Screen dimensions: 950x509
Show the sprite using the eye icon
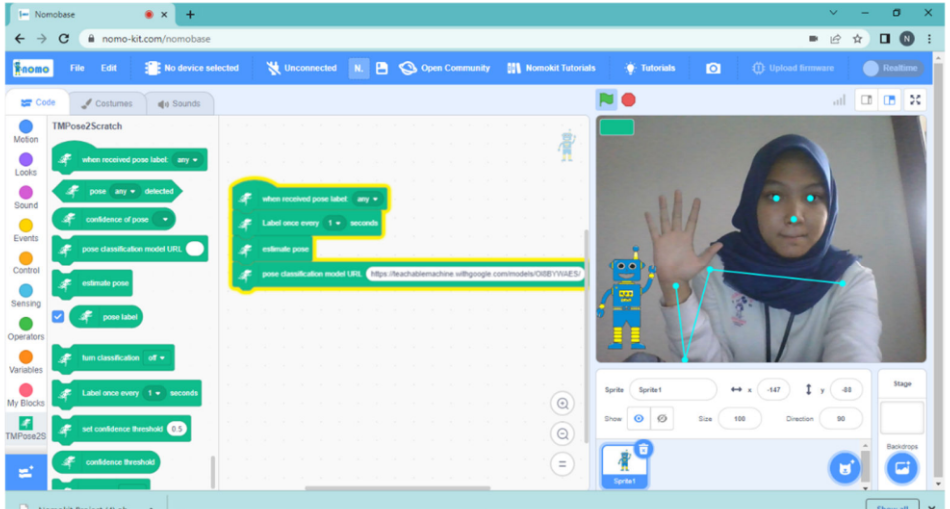point(639,419)
